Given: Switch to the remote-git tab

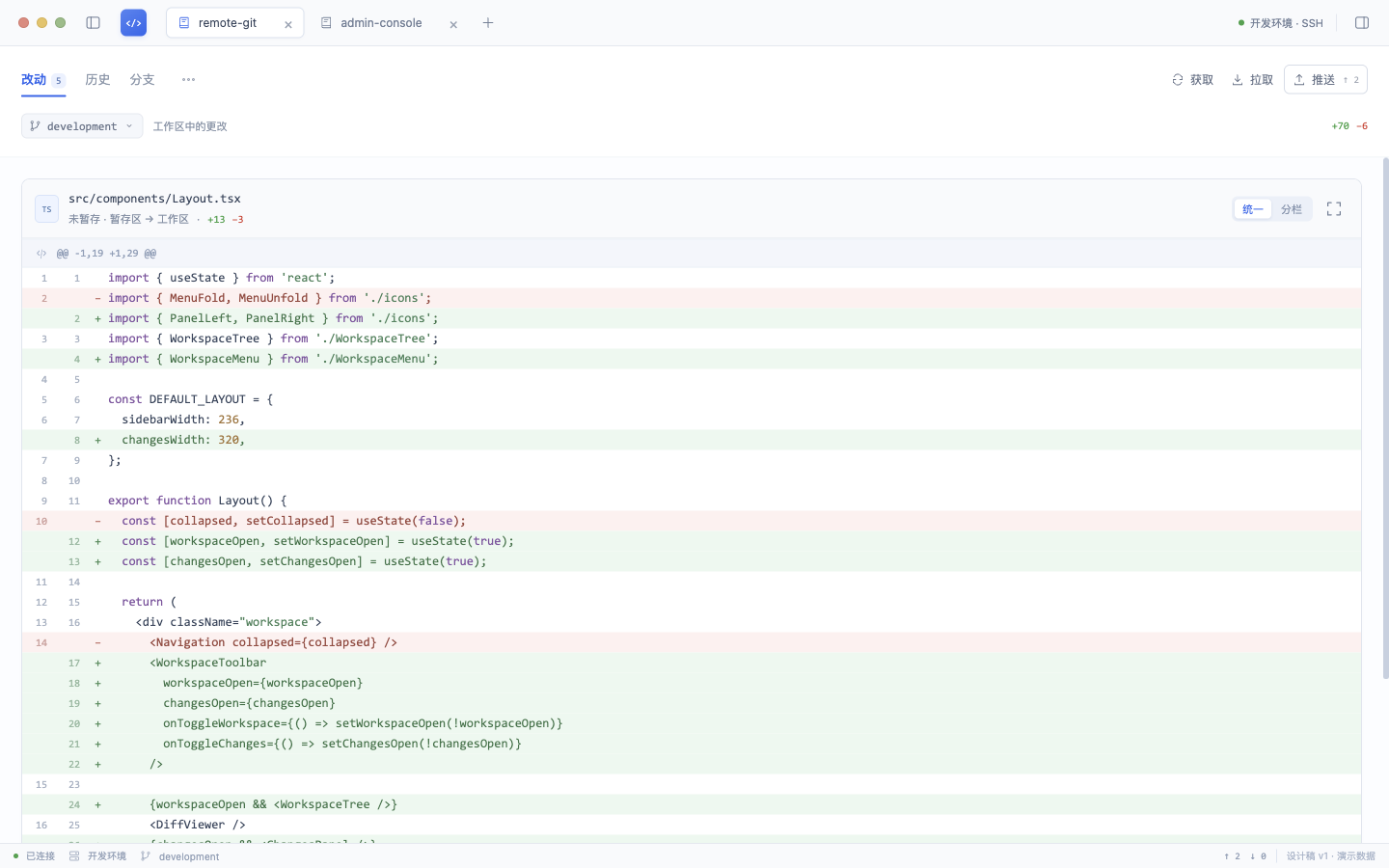Looking at the screenshot, I should tap(235, 23).
